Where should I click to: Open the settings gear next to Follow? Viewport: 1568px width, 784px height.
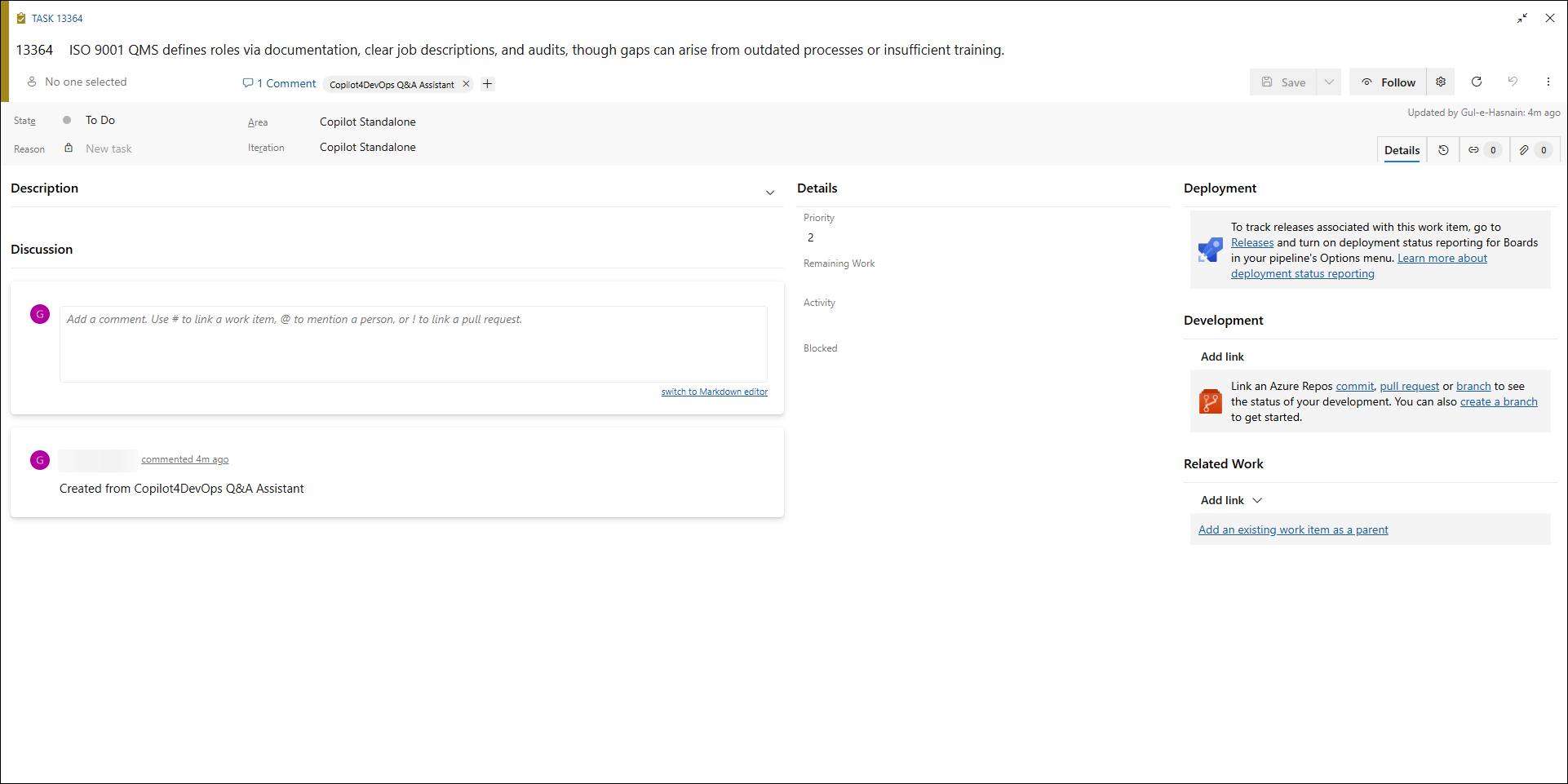1441,82
